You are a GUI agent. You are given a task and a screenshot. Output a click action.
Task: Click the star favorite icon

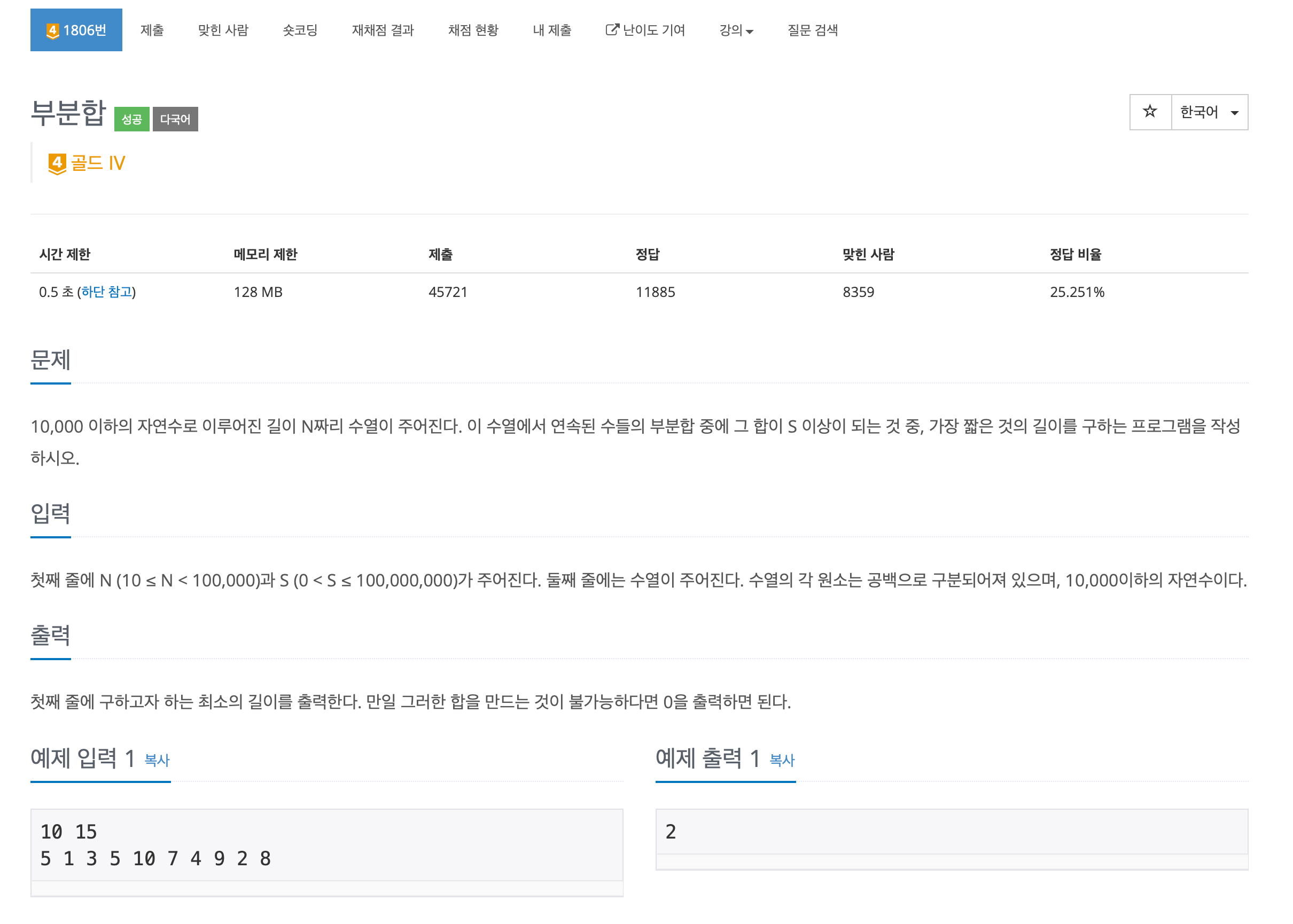[1149, 112]
